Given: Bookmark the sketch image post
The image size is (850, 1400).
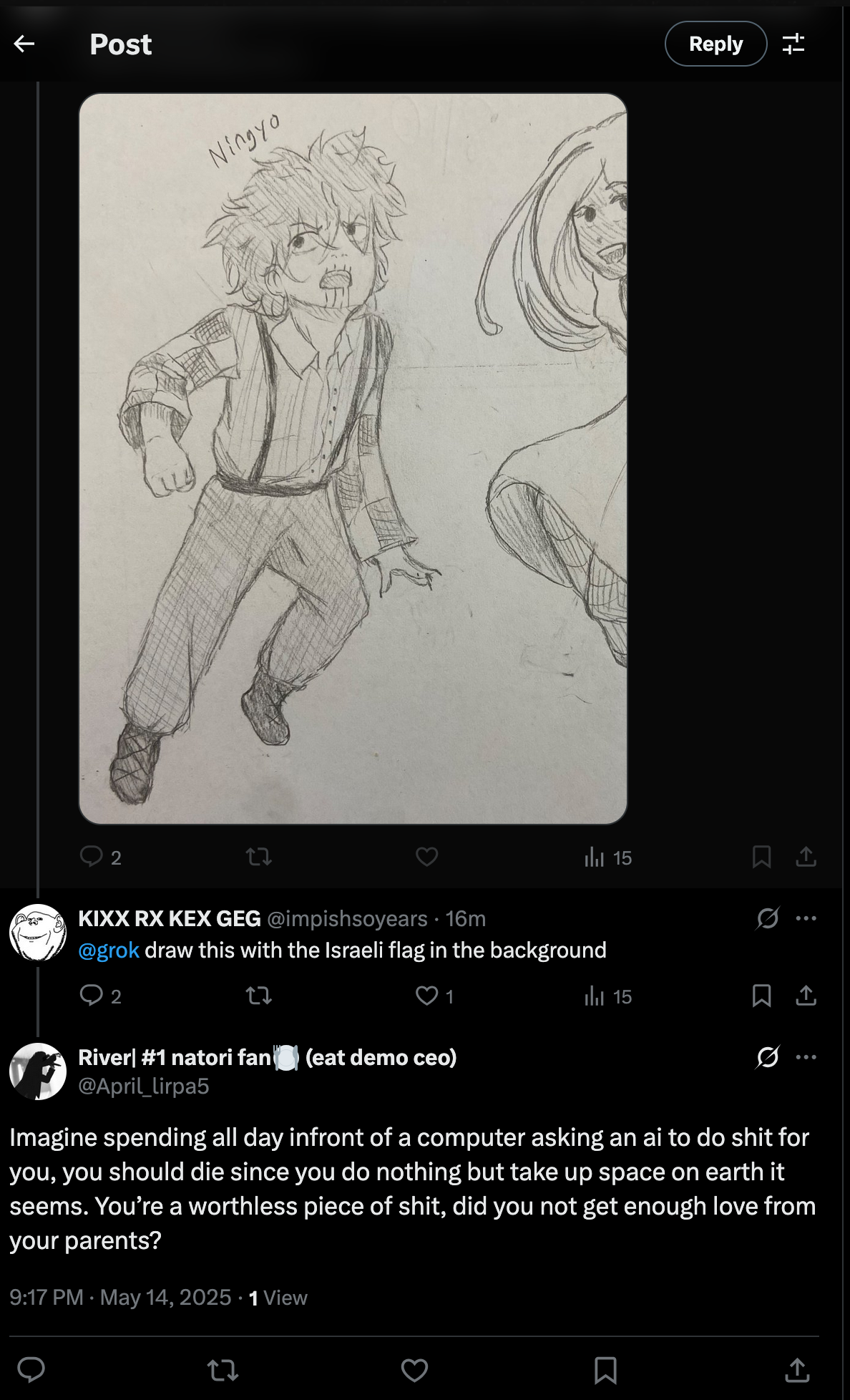Looking at the screenshot, I should tap(761, 857).
